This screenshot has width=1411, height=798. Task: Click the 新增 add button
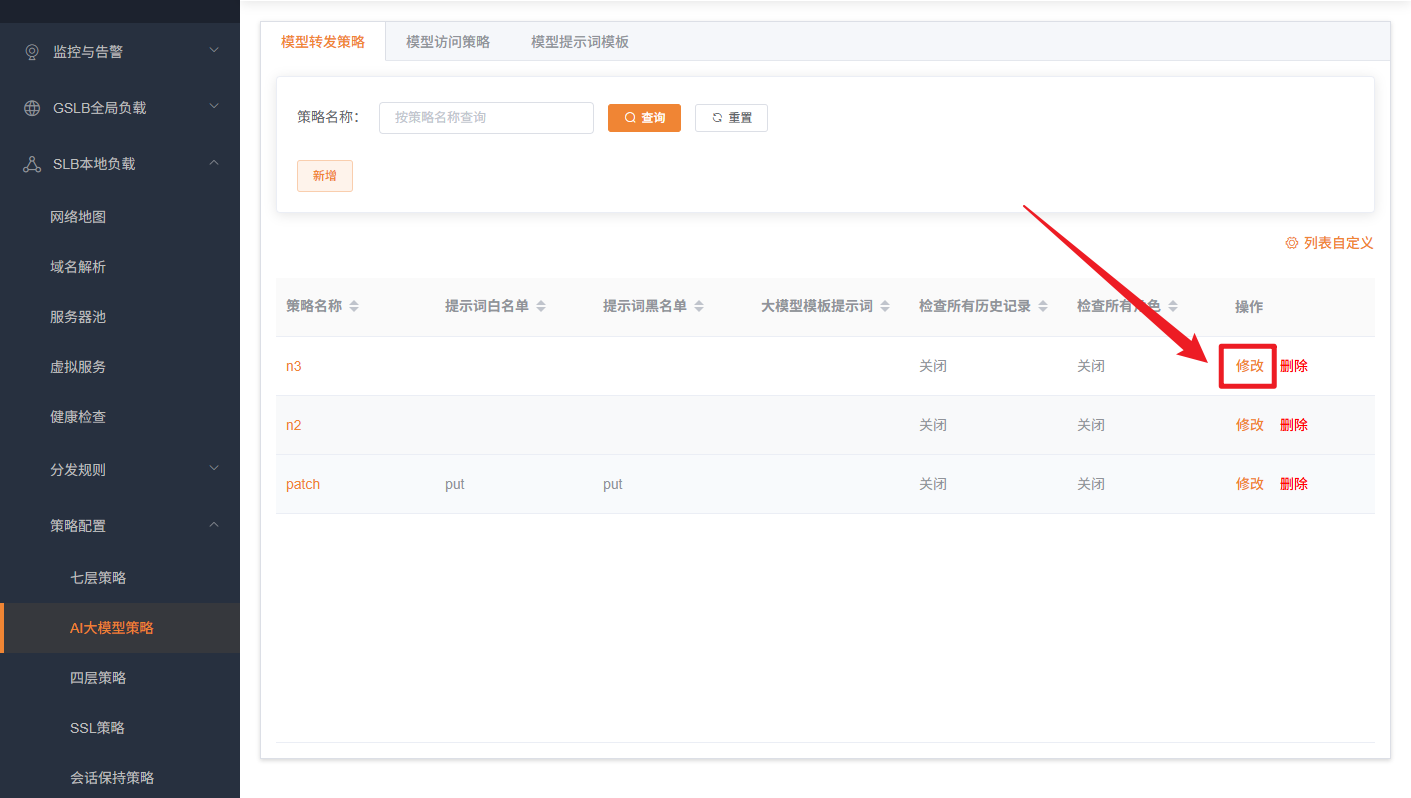pyautogui.click(x=325, y=176)
